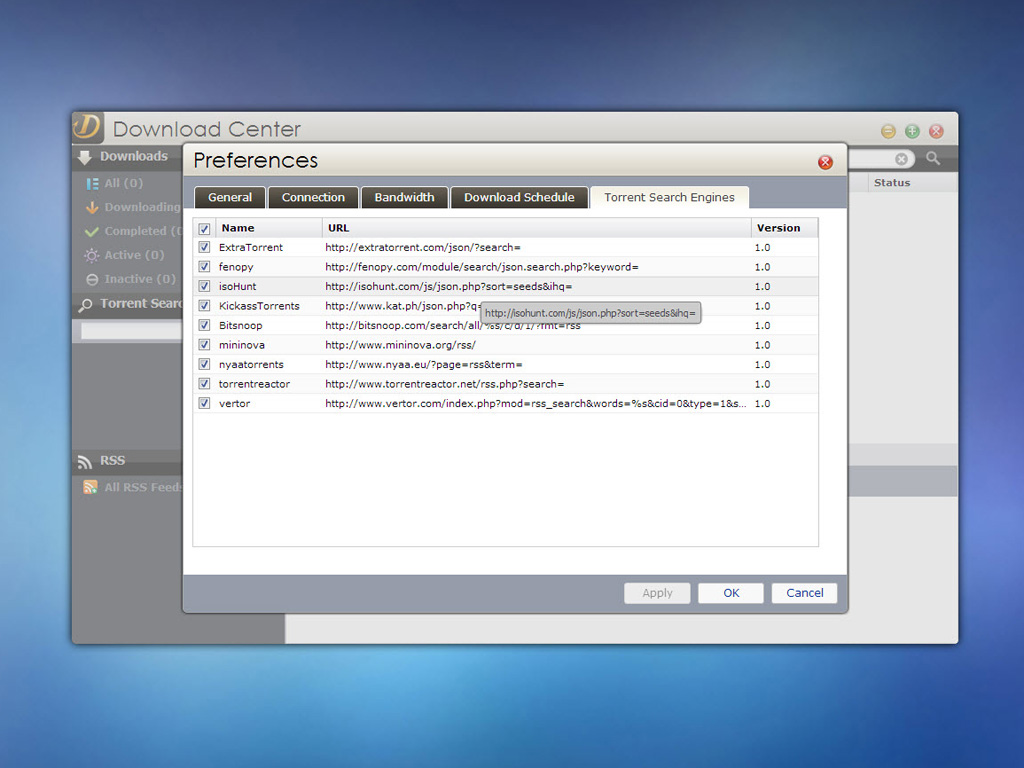Switch to the Download Schedule tab

point(519,197)
